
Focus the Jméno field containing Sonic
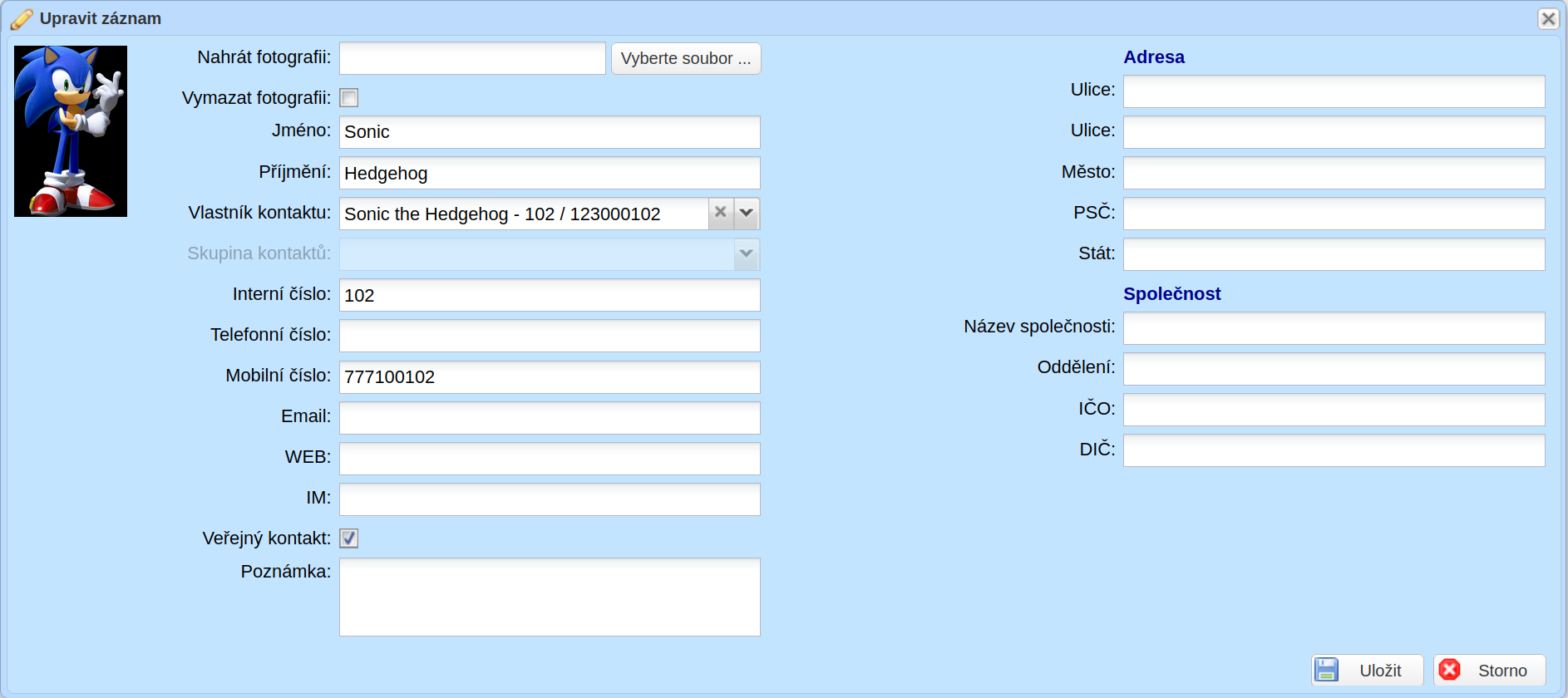click(x=550, y=132)
